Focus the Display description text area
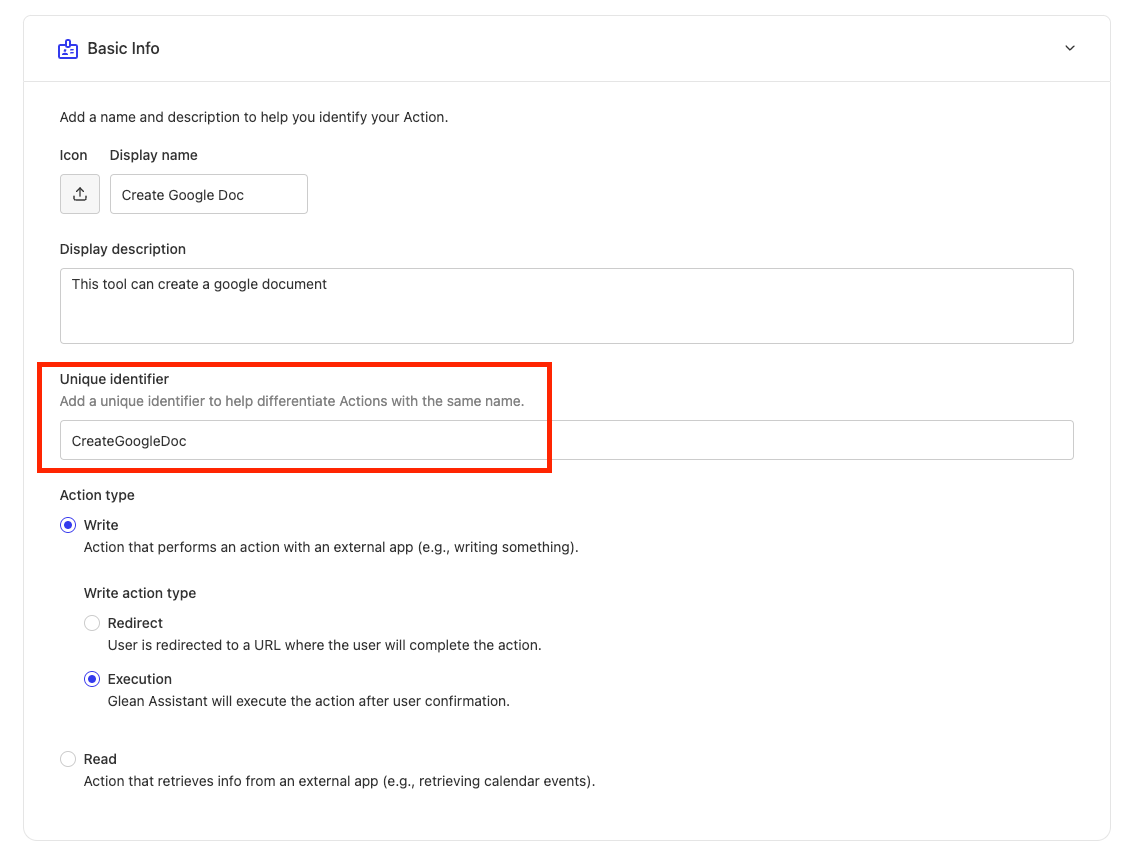 (566, 305)
